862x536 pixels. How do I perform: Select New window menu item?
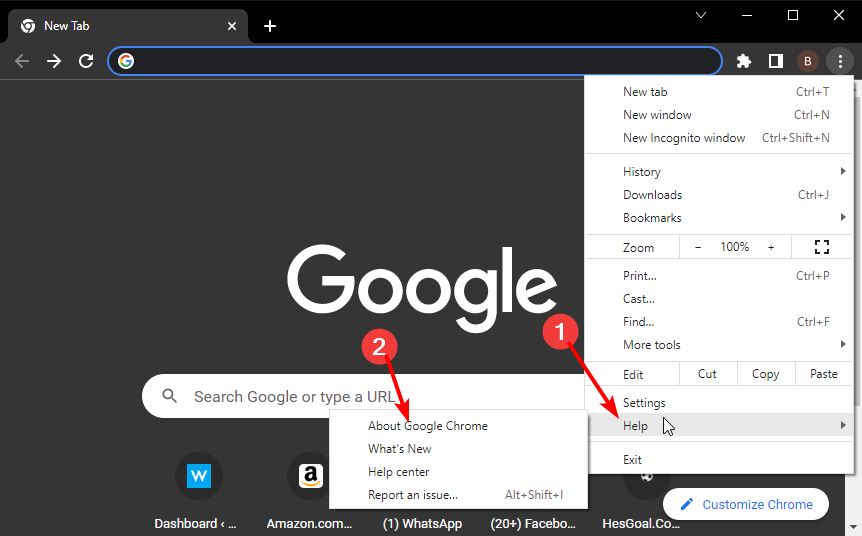point(720,115)
